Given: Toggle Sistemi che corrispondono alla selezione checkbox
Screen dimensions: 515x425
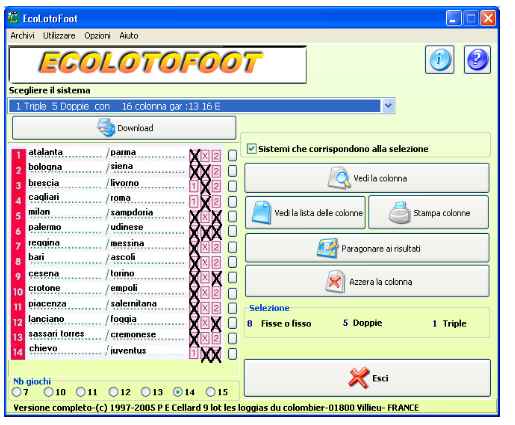Looking at the screenshot, I should pyautogui.click(x=252, y=148).
